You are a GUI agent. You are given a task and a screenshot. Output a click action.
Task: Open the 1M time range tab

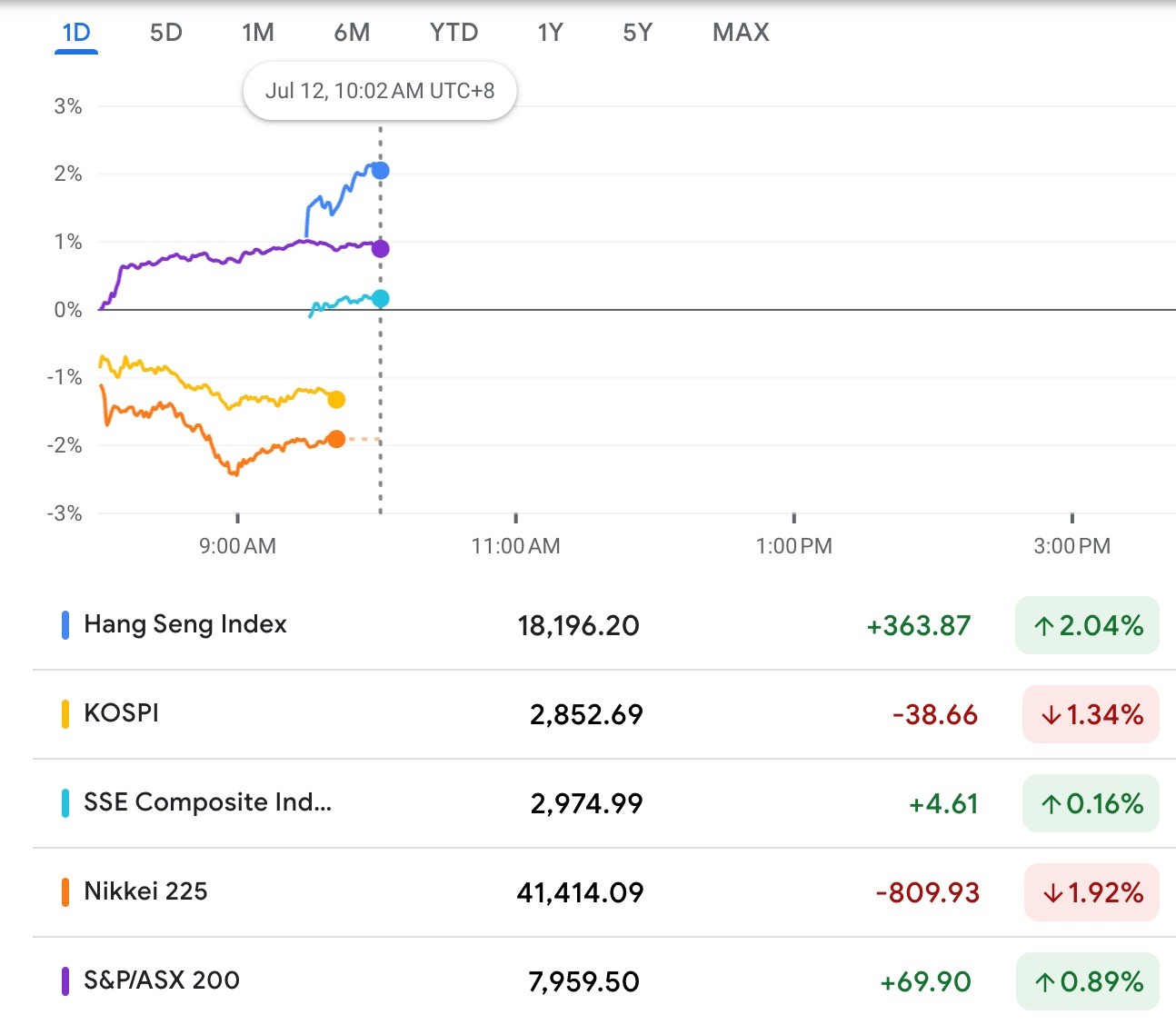coord(258,33)
